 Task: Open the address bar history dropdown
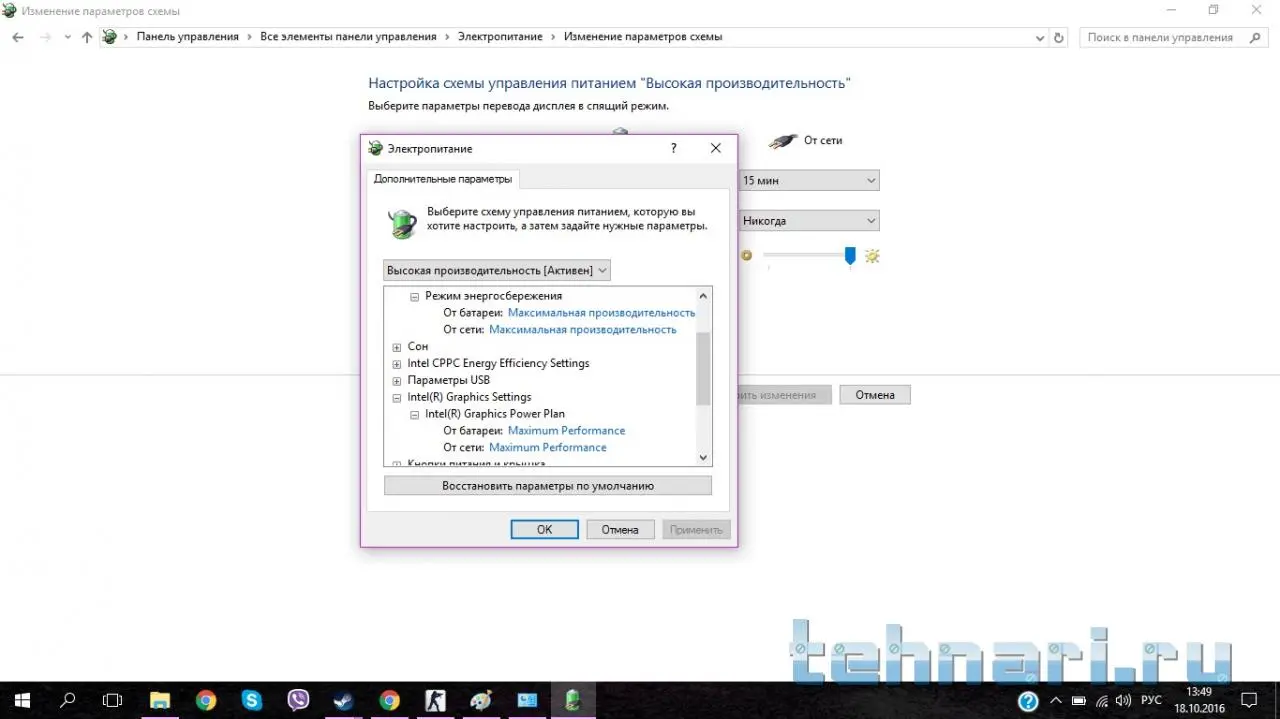[x=1040, y=37]
